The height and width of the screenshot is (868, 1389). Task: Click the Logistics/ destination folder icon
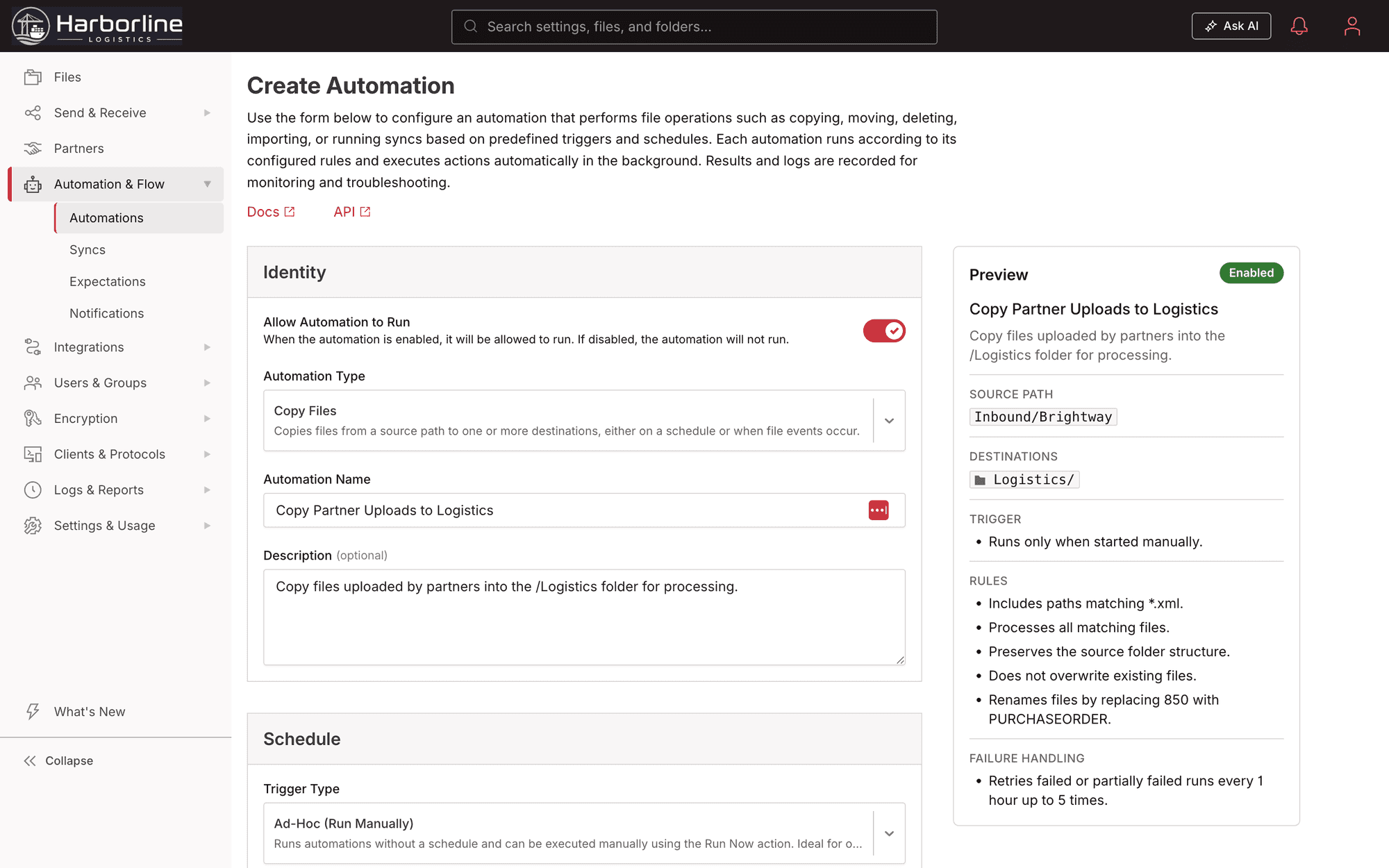tap(980, 481)
